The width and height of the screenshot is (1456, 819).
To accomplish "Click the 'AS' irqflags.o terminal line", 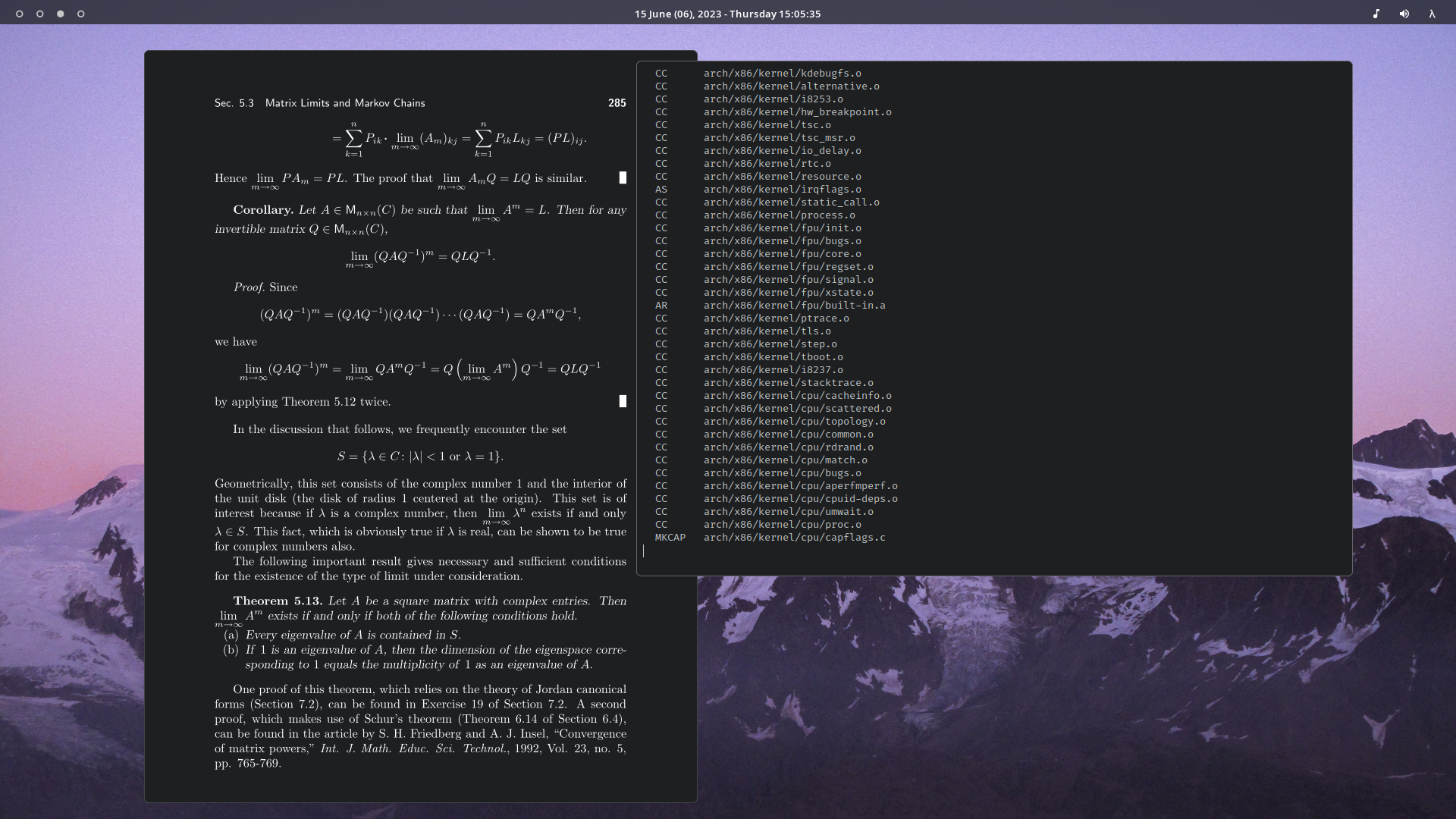I will click(x=781, y=190).
